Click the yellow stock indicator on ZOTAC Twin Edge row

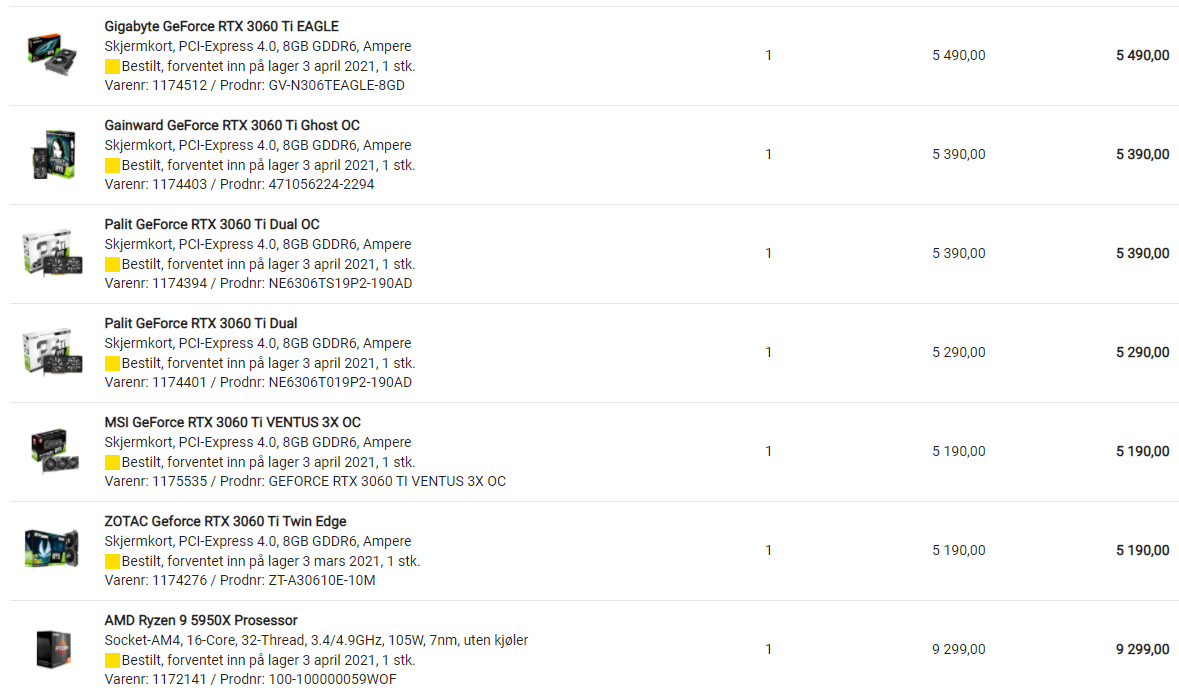pos(112,561)
